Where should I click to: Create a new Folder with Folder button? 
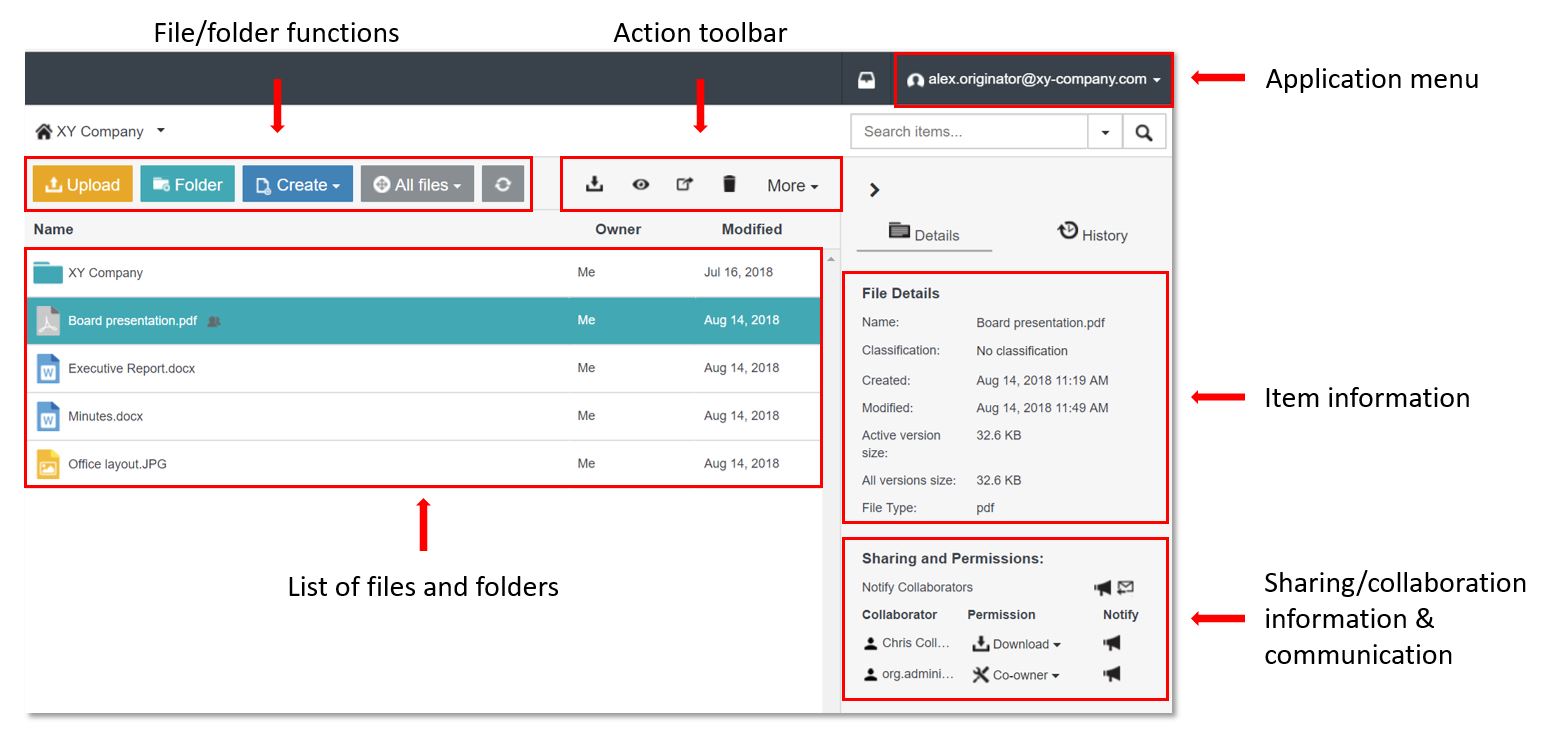click(187, 184)
